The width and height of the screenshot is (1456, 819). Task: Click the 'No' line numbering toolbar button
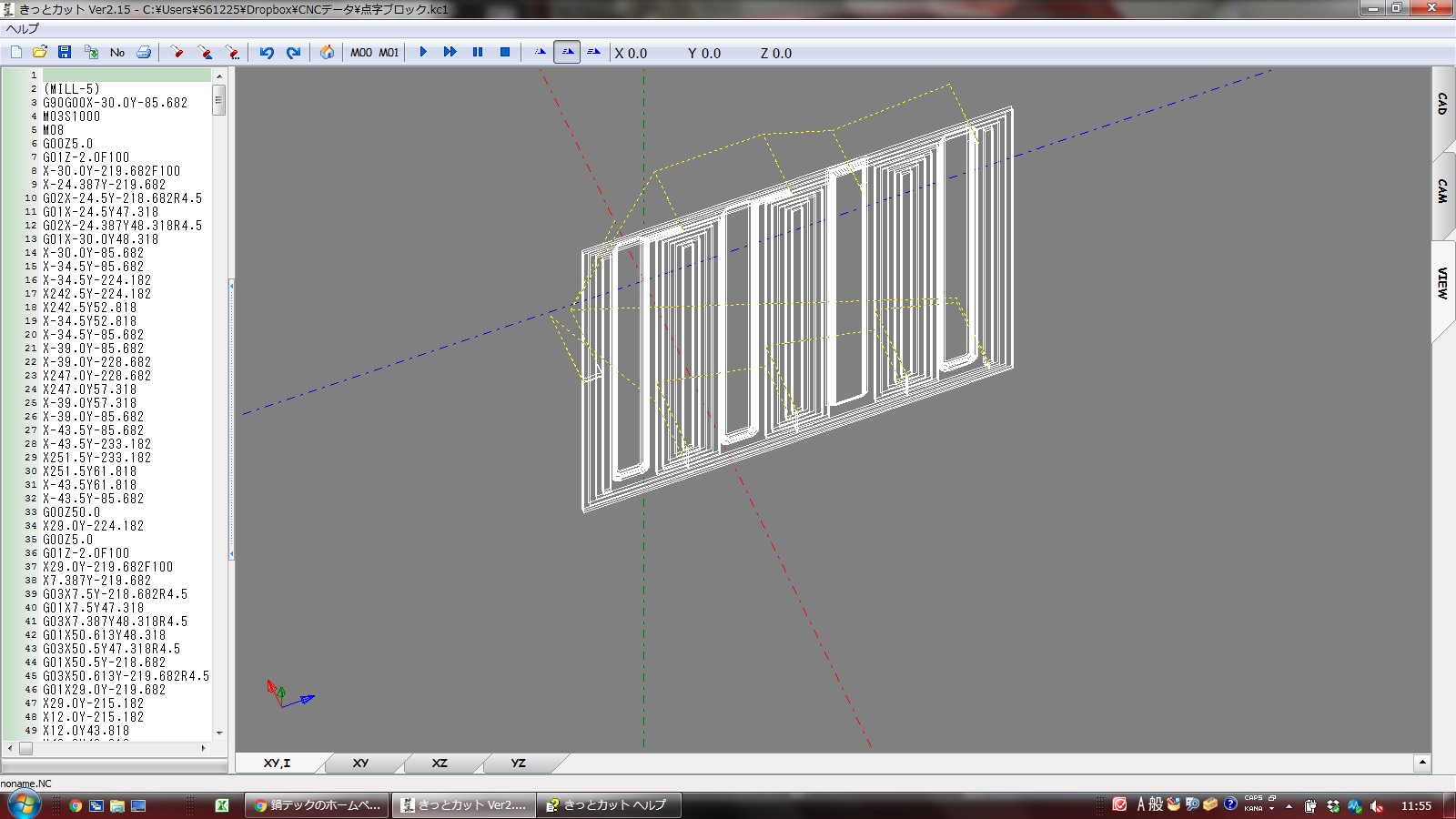[x=117, y=53]
